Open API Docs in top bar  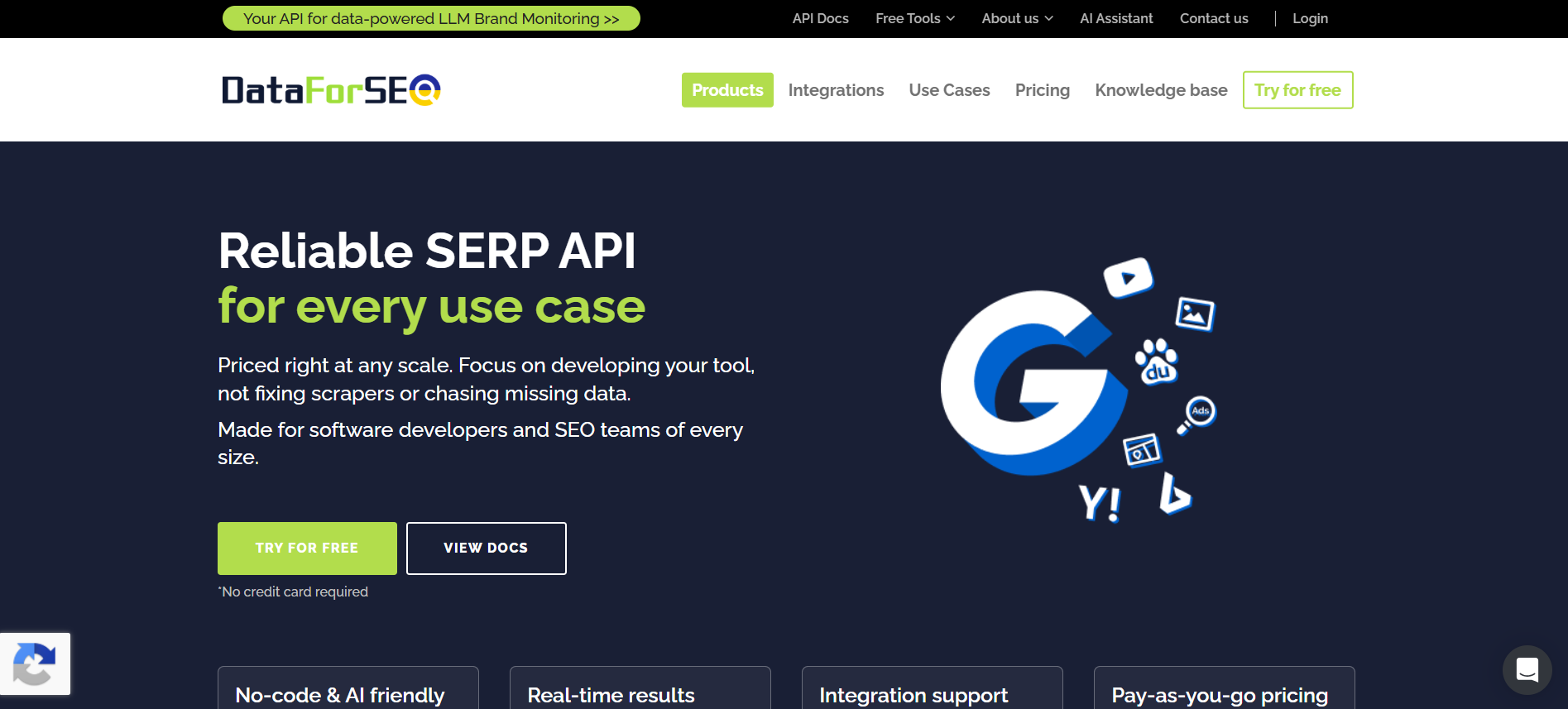pos(820,18)
